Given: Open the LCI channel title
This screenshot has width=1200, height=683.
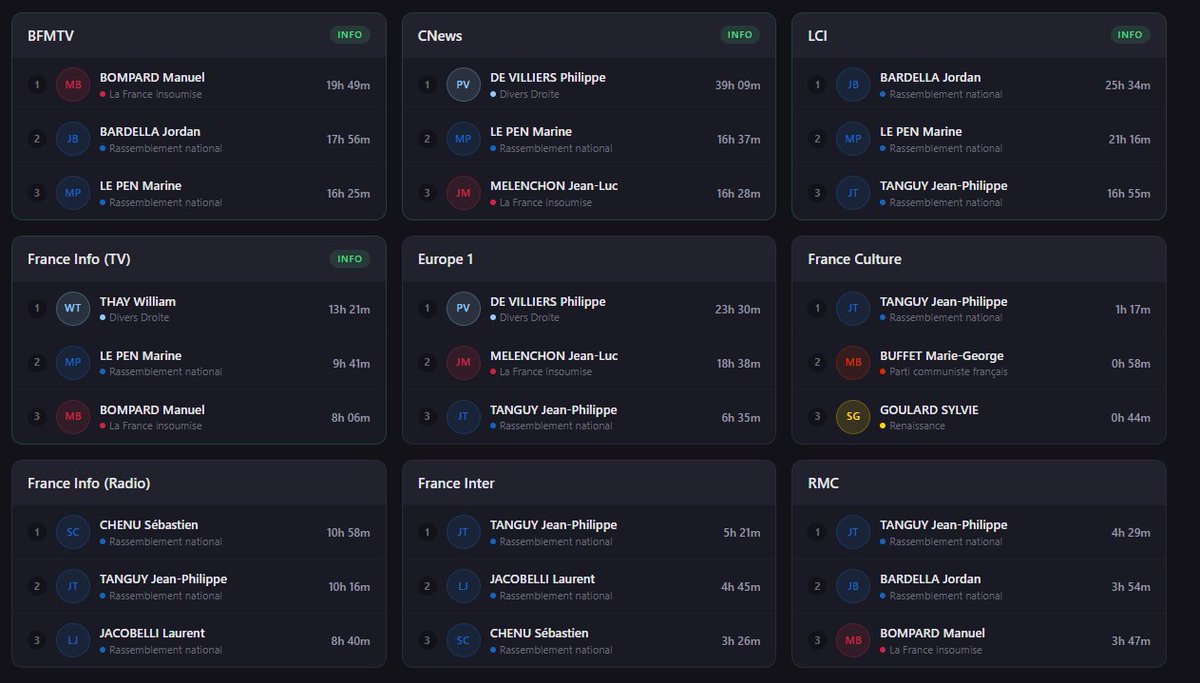Looking at the screenshot, I should point(818,36).
